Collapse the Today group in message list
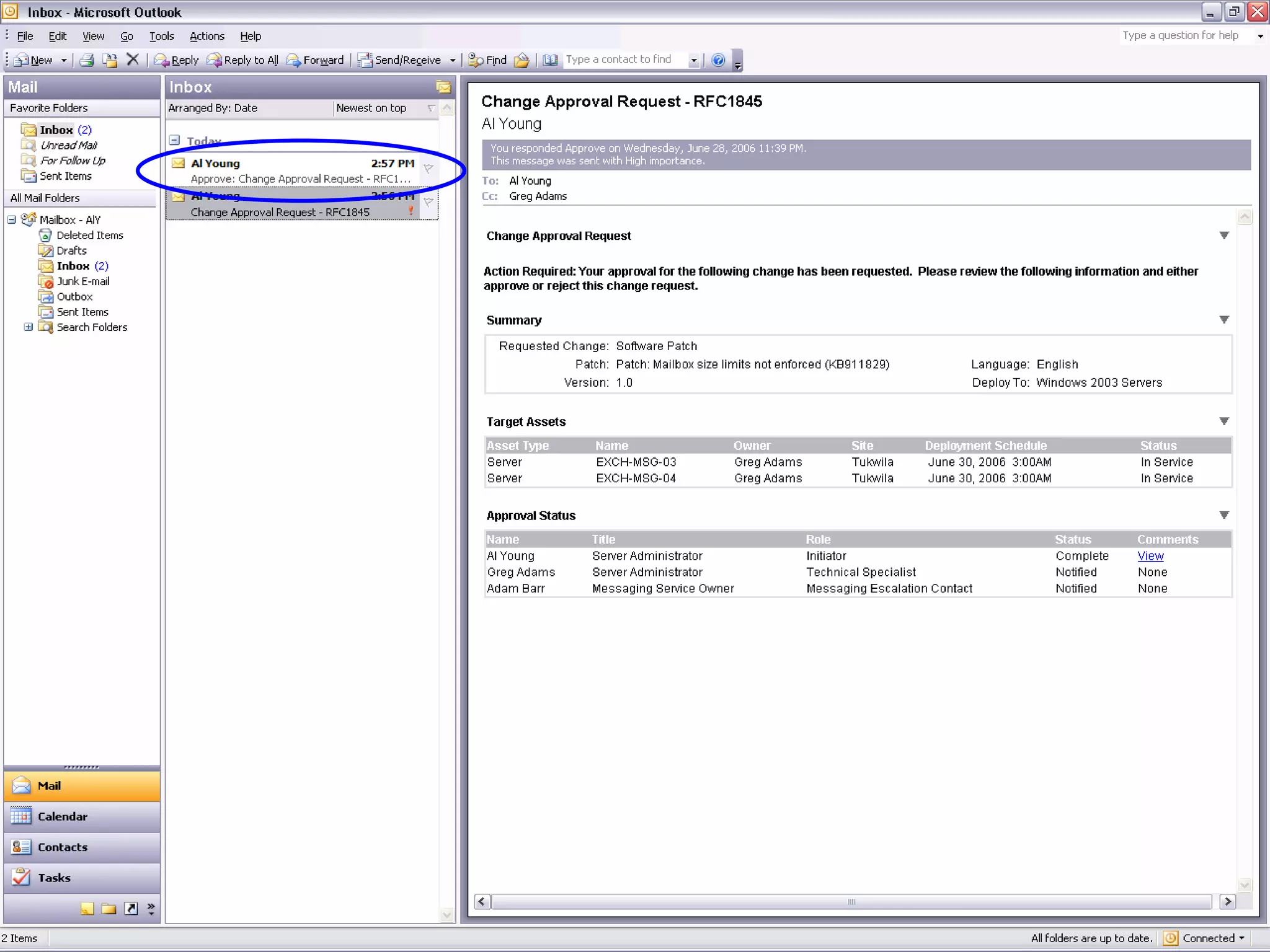The width and height of the screenshot is (1270, 952). click(x=175, y=141)
